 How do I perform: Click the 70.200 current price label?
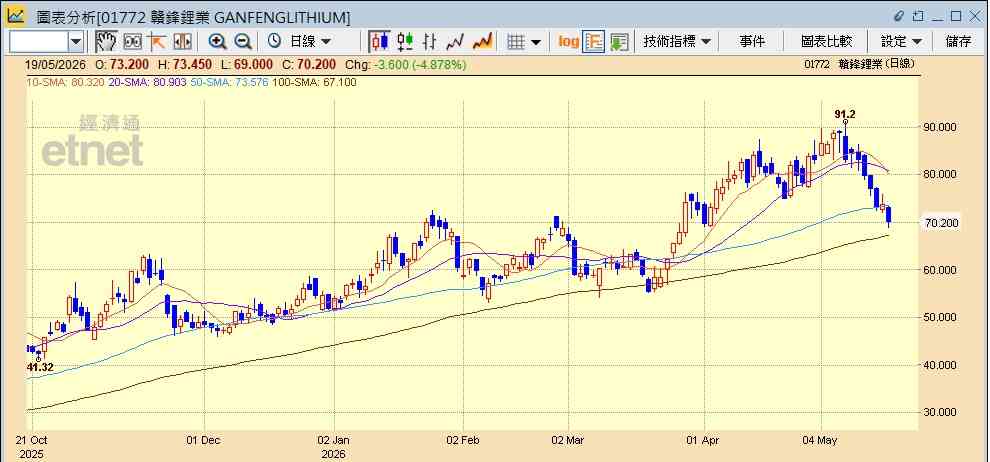pos(941,223)
